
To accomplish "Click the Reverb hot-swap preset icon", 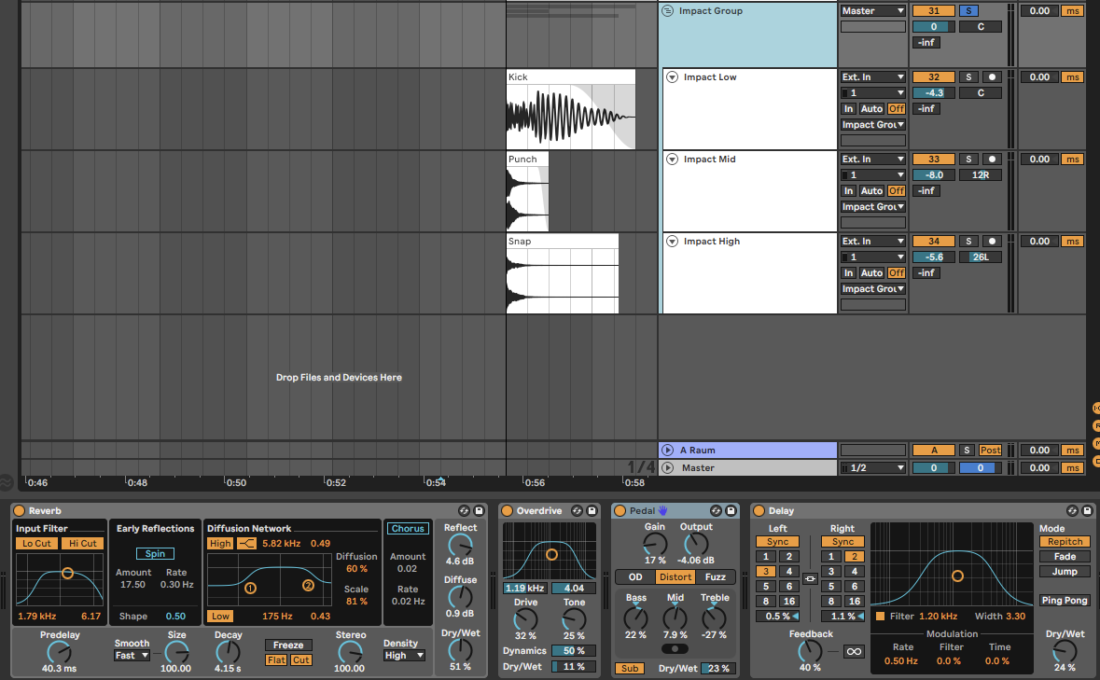I will click(x=464, y=511).
